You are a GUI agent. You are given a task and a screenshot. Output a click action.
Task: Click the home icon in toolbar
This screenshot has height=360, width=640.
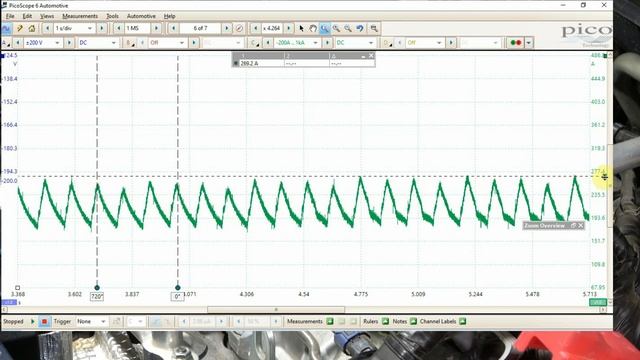tap(32, 29)
